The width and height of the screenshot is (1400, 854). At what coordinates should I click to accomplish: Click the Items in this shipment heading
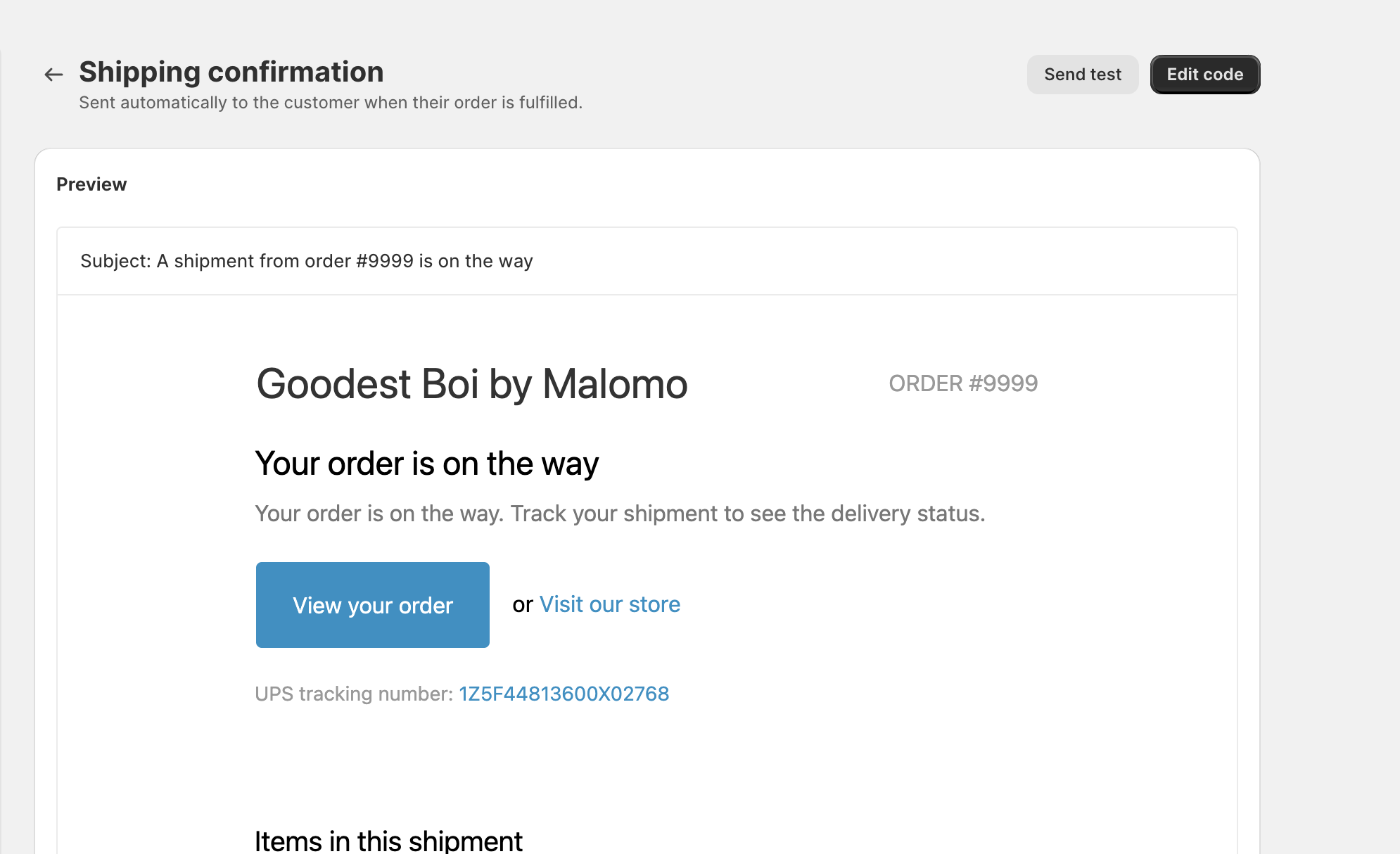click(x=388, y=841)
